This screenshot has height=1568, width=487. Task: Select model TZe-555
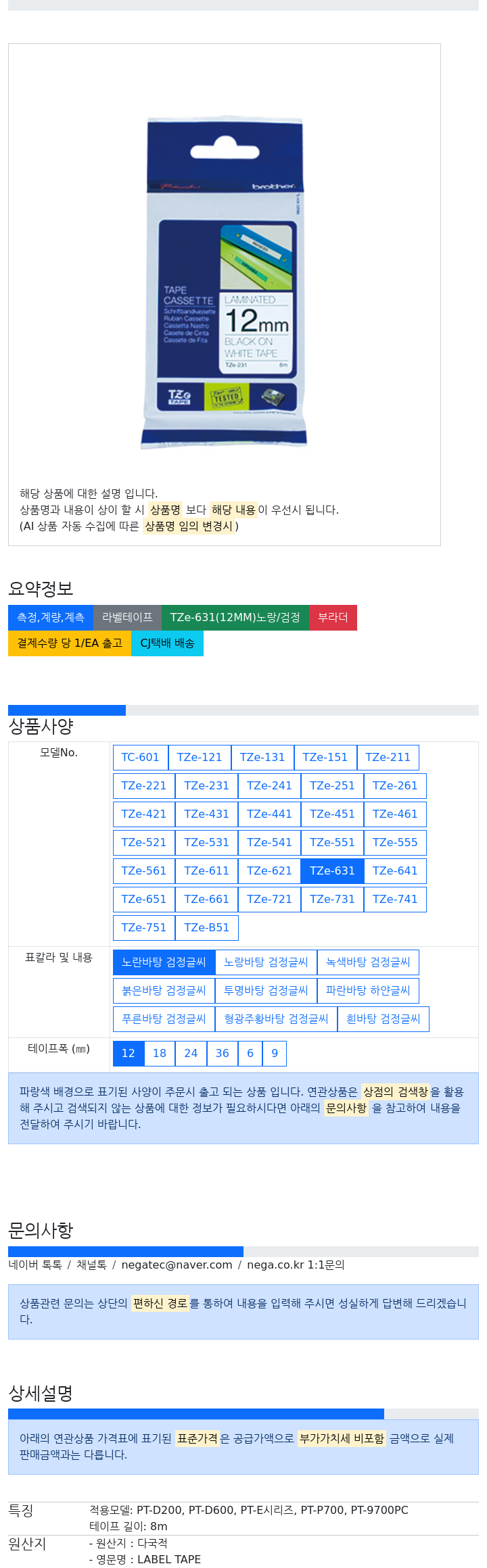click(x=395, y=843)
